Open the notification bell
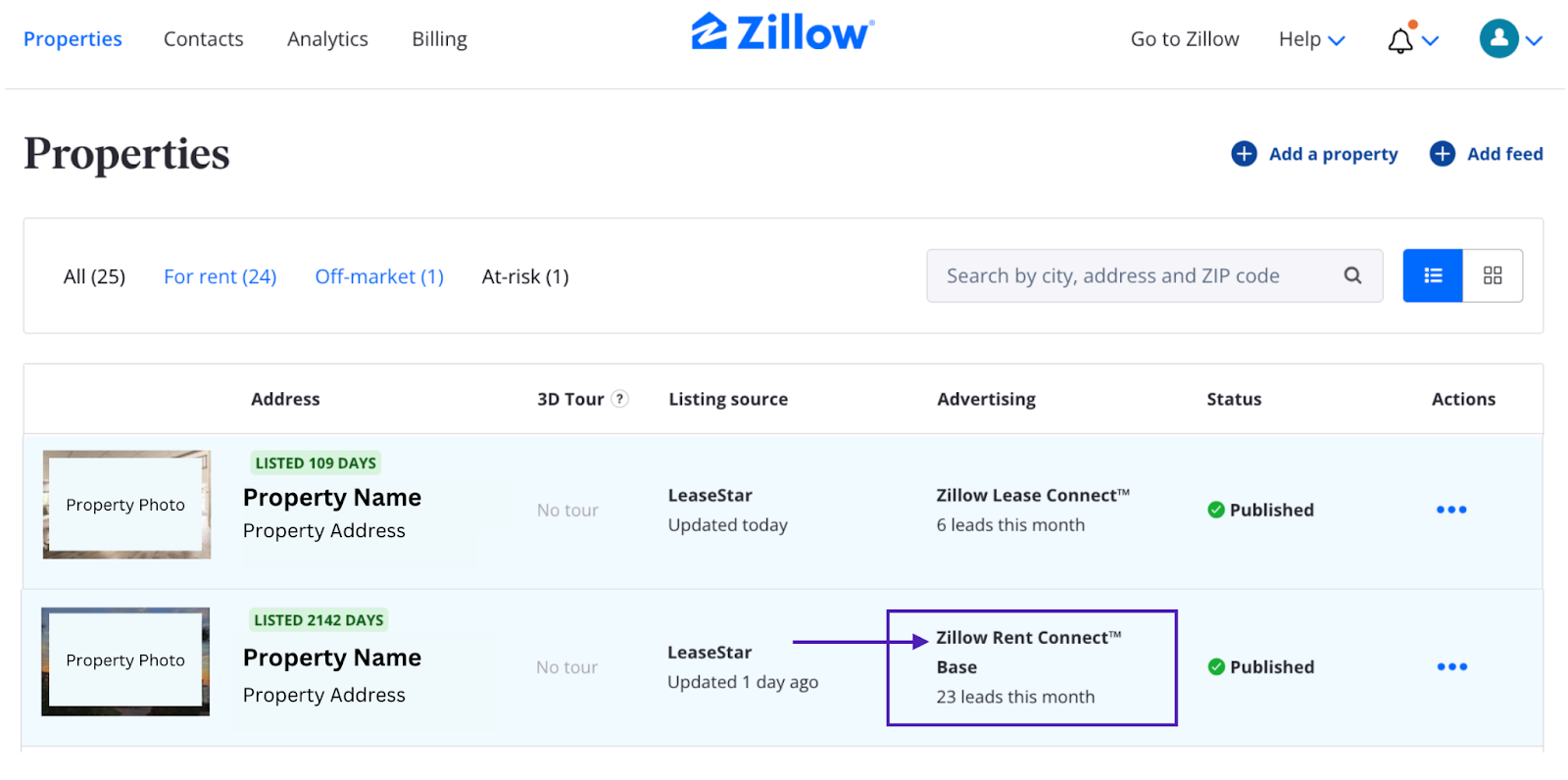The image size is (1568, 780). point(1399,39)
